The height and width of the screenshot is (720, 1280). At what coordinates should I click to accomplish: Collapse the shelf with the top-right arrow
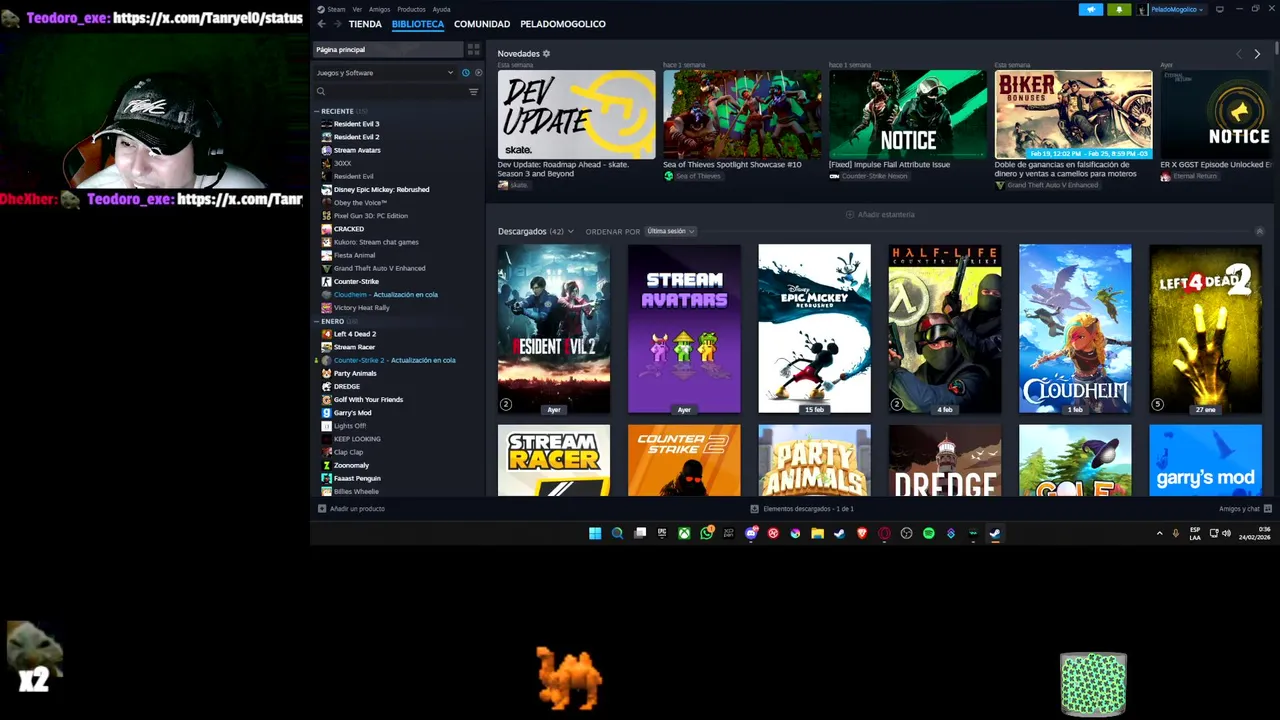pos(1259,231)
